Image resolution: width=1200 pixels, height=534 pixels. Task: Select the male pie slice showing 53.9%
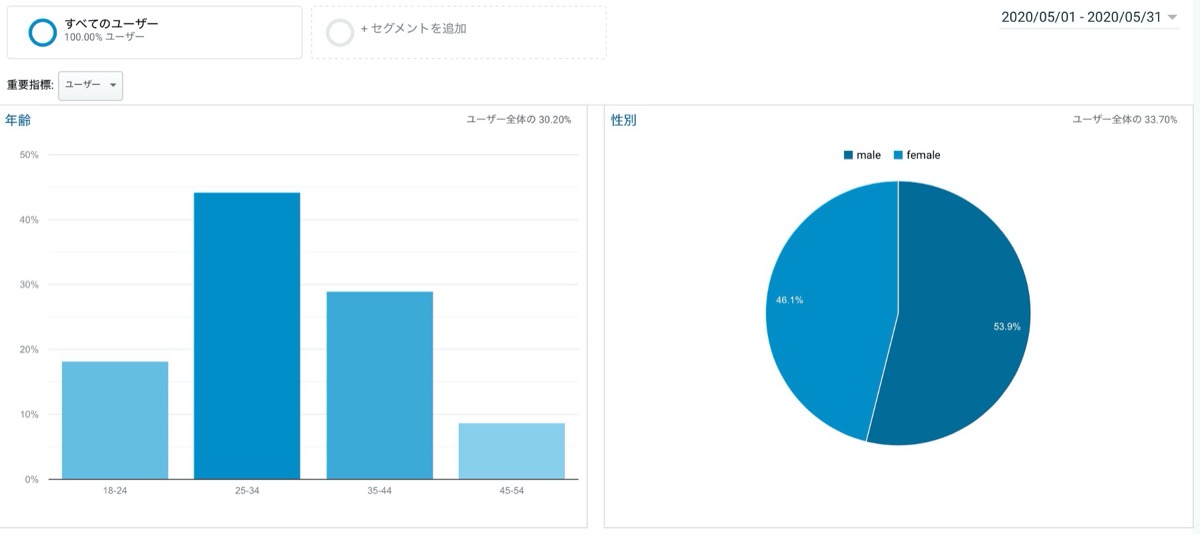(965, 315)
